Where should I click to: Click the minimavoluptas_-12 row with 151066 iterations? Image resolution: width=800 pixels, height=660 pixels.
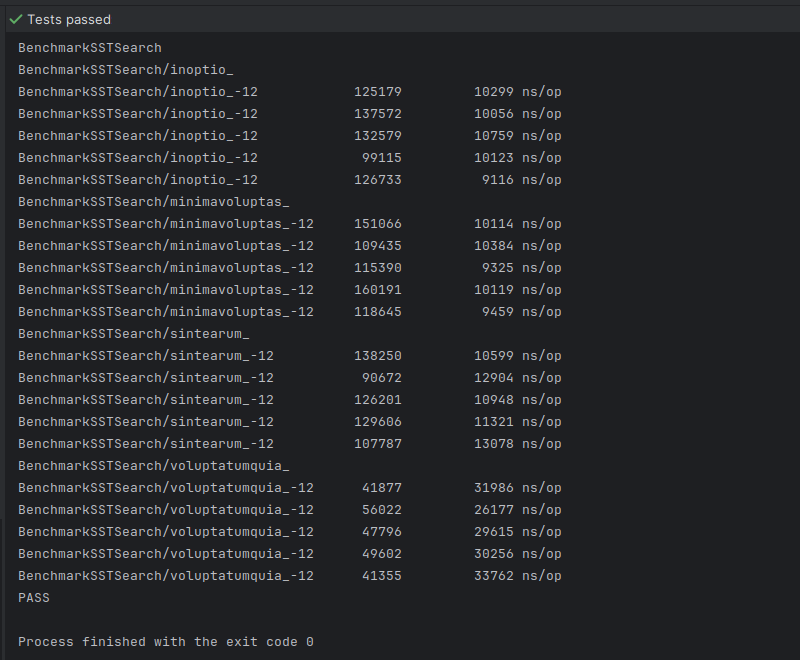(x=290, y=223)
